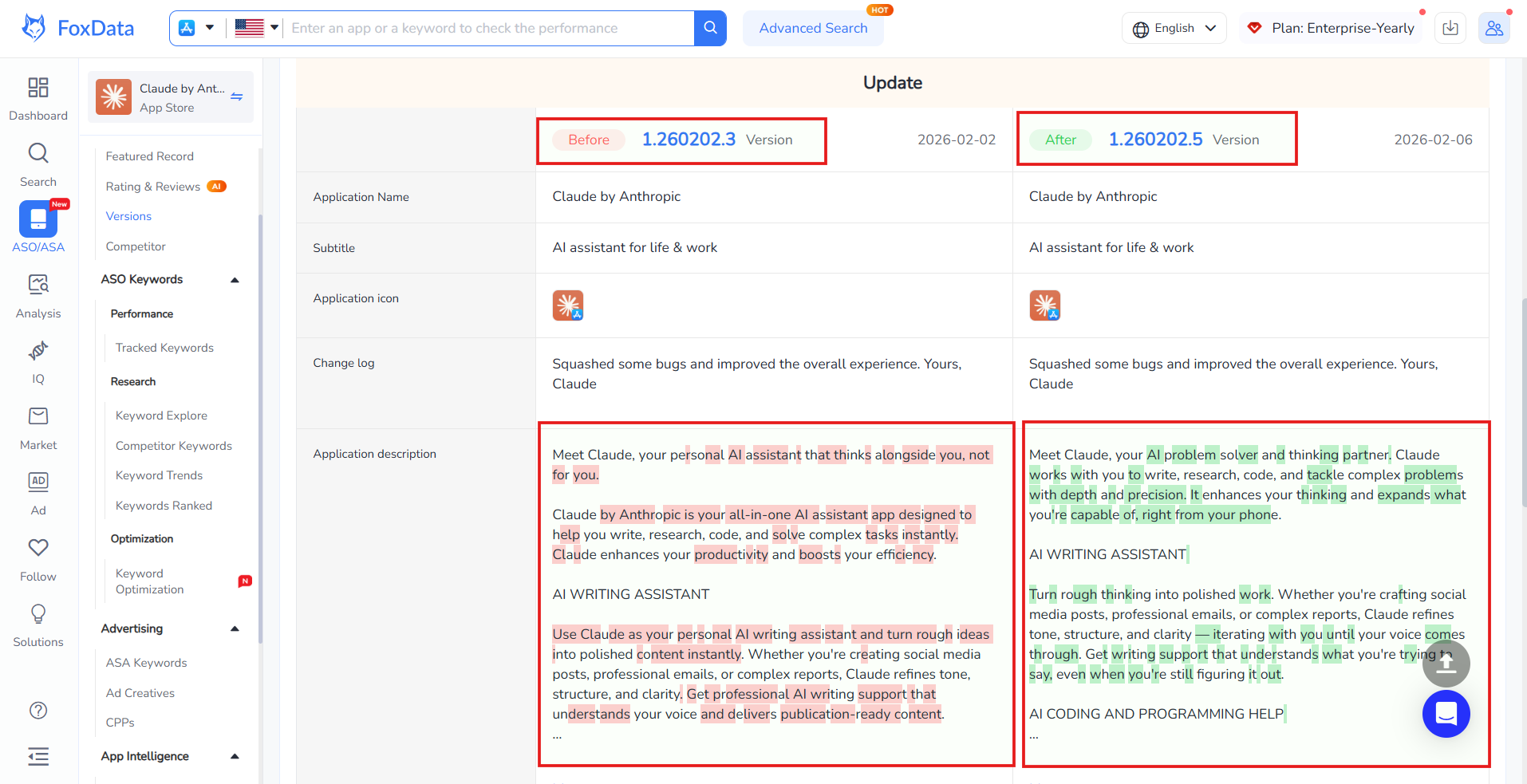Open the chat support bubble

tap(1446, 714)
